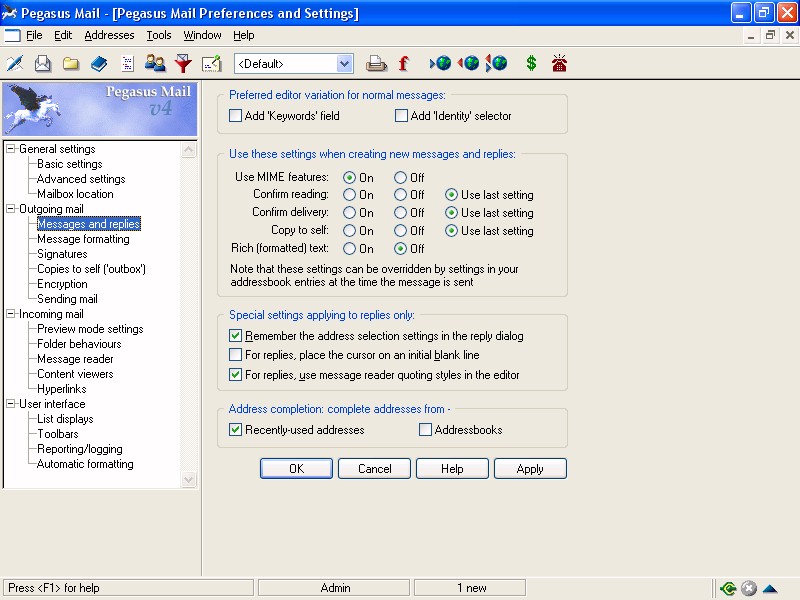
Task: Open the identity Default dropdown
Action: coord(344,64)
